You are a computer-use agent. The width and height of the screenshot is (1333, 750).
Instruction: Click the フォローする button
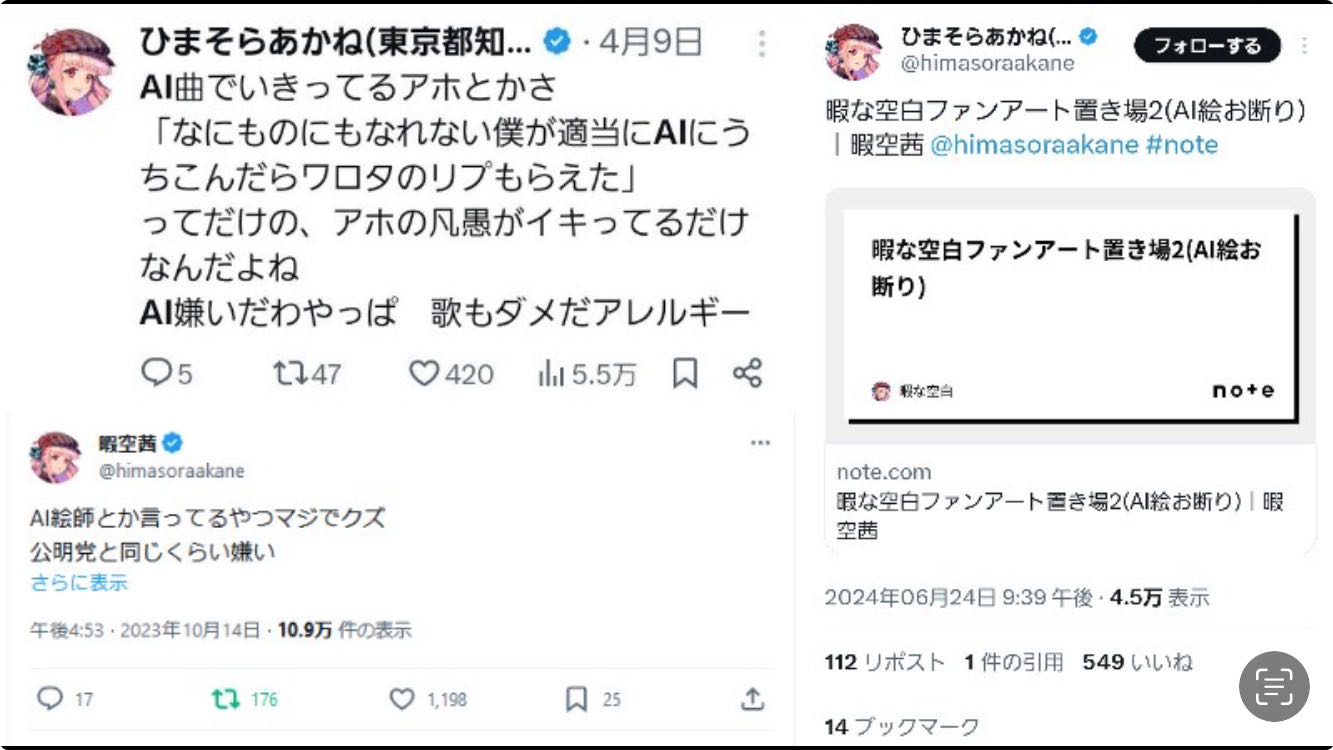click(x=1207, y=46)
